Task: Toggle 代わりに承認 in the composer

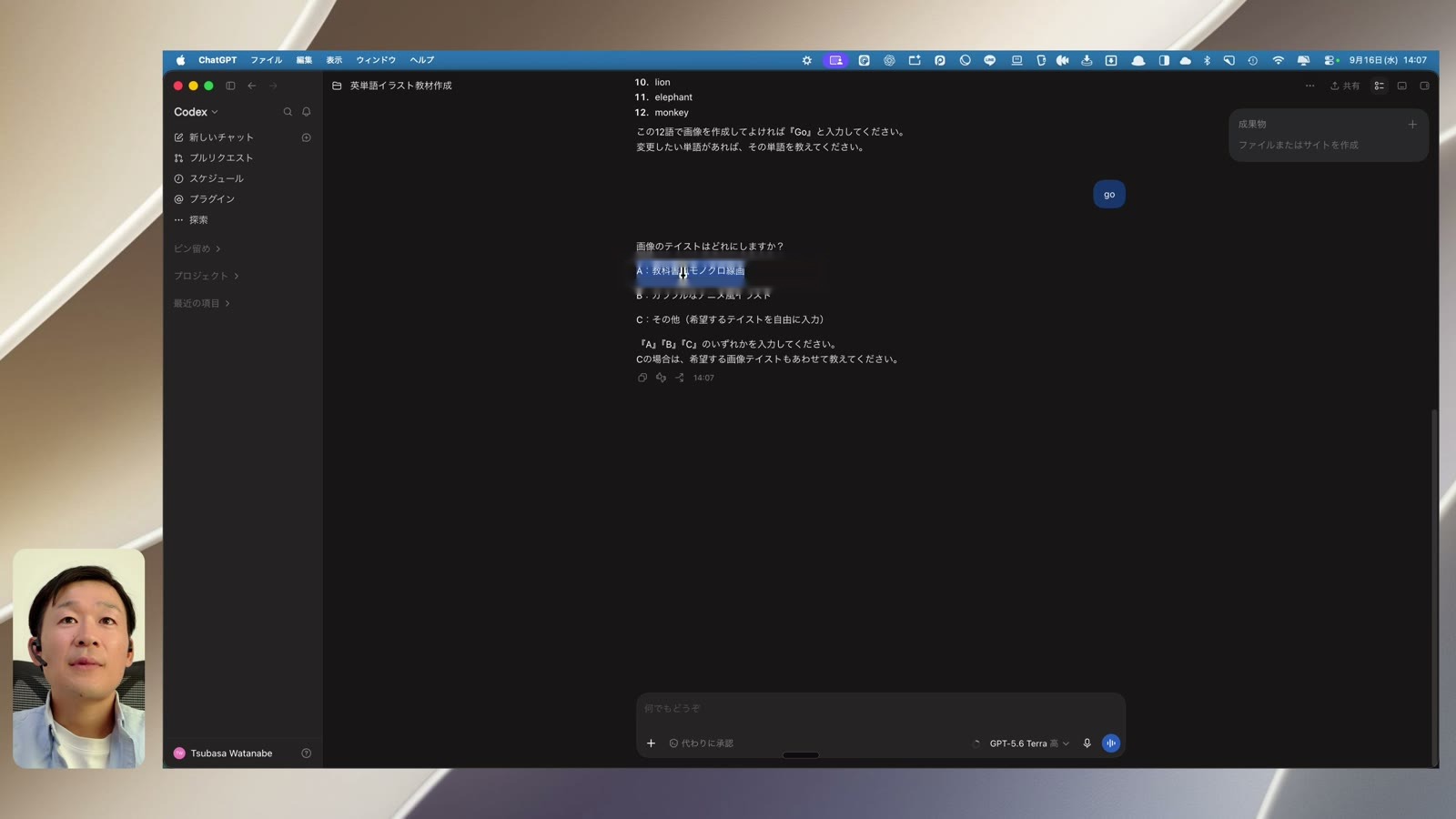Action: click(702, 743)
